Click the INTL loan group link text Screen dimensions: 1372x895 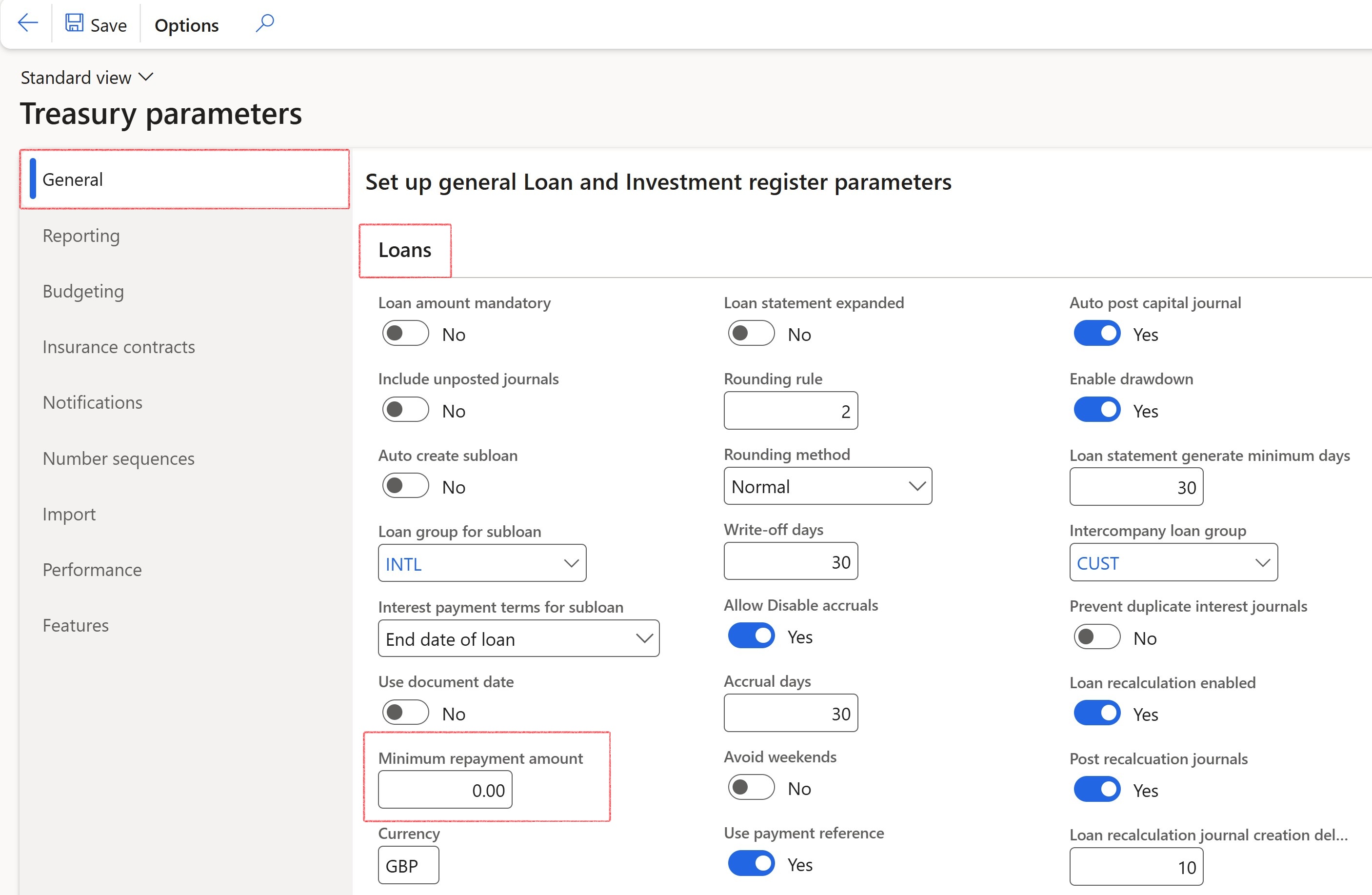(403, 564)
